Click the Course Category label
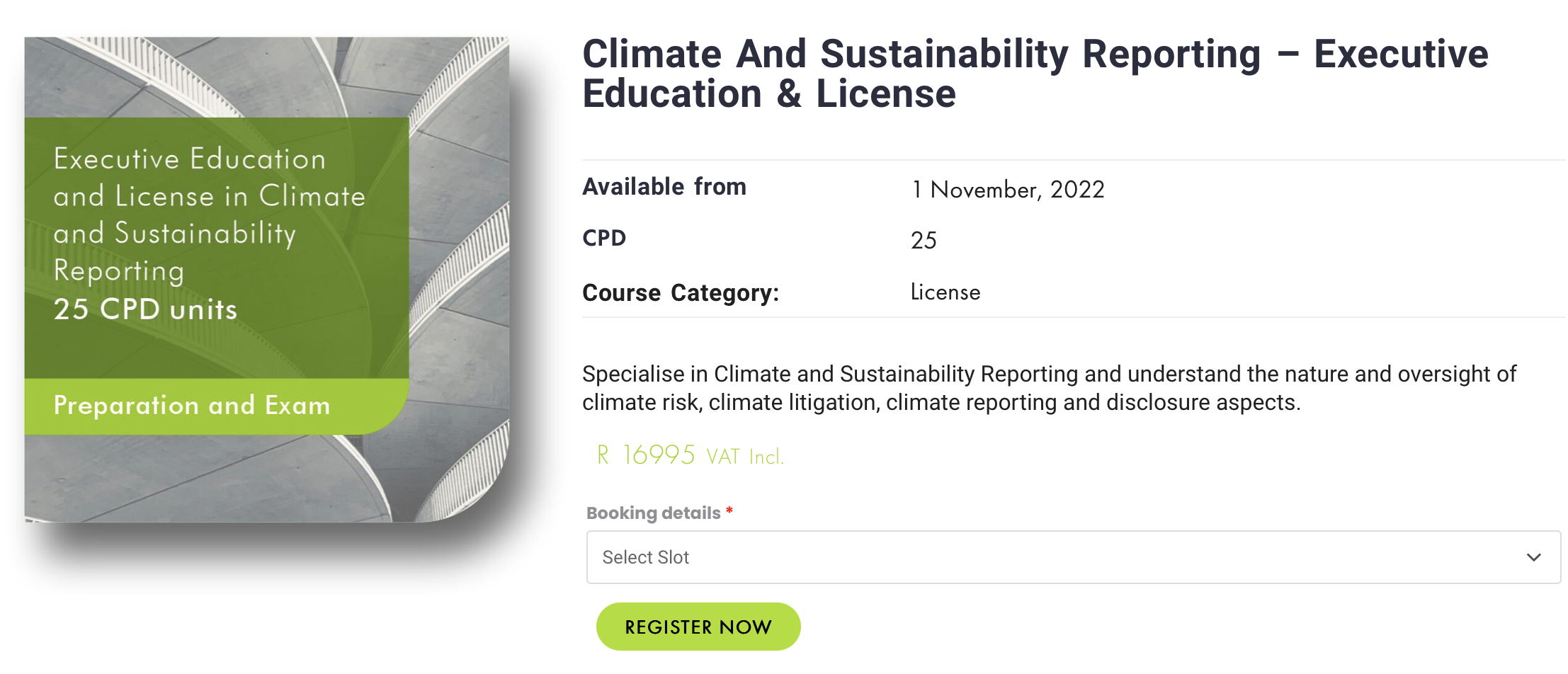The image size is (1568, 674). 681,292
